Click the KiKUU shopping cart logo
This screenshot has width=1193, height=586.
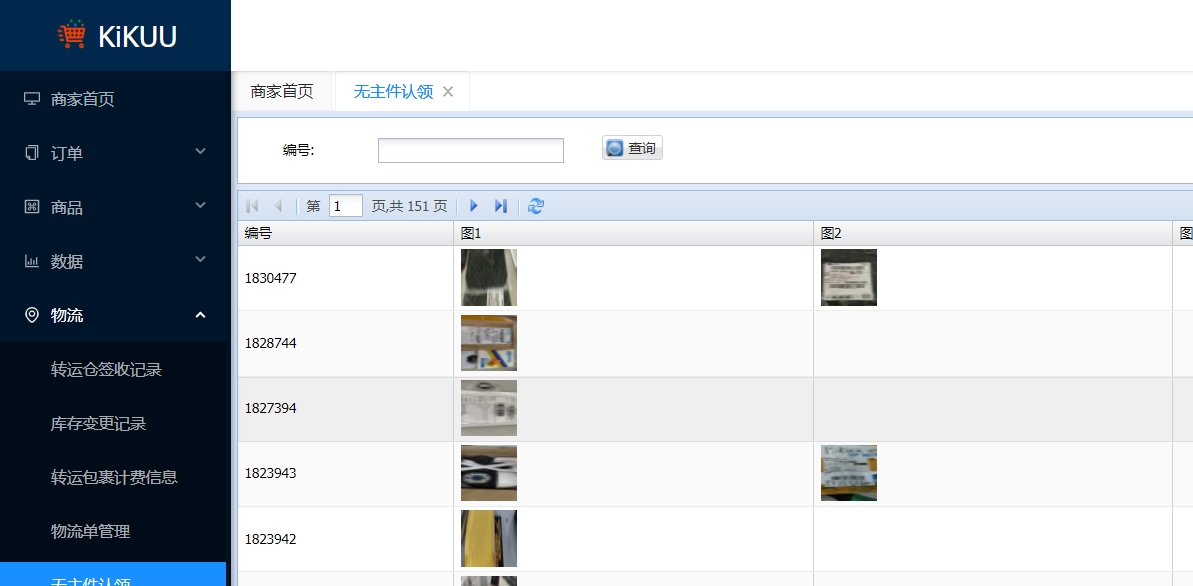[x=72, y=35]
